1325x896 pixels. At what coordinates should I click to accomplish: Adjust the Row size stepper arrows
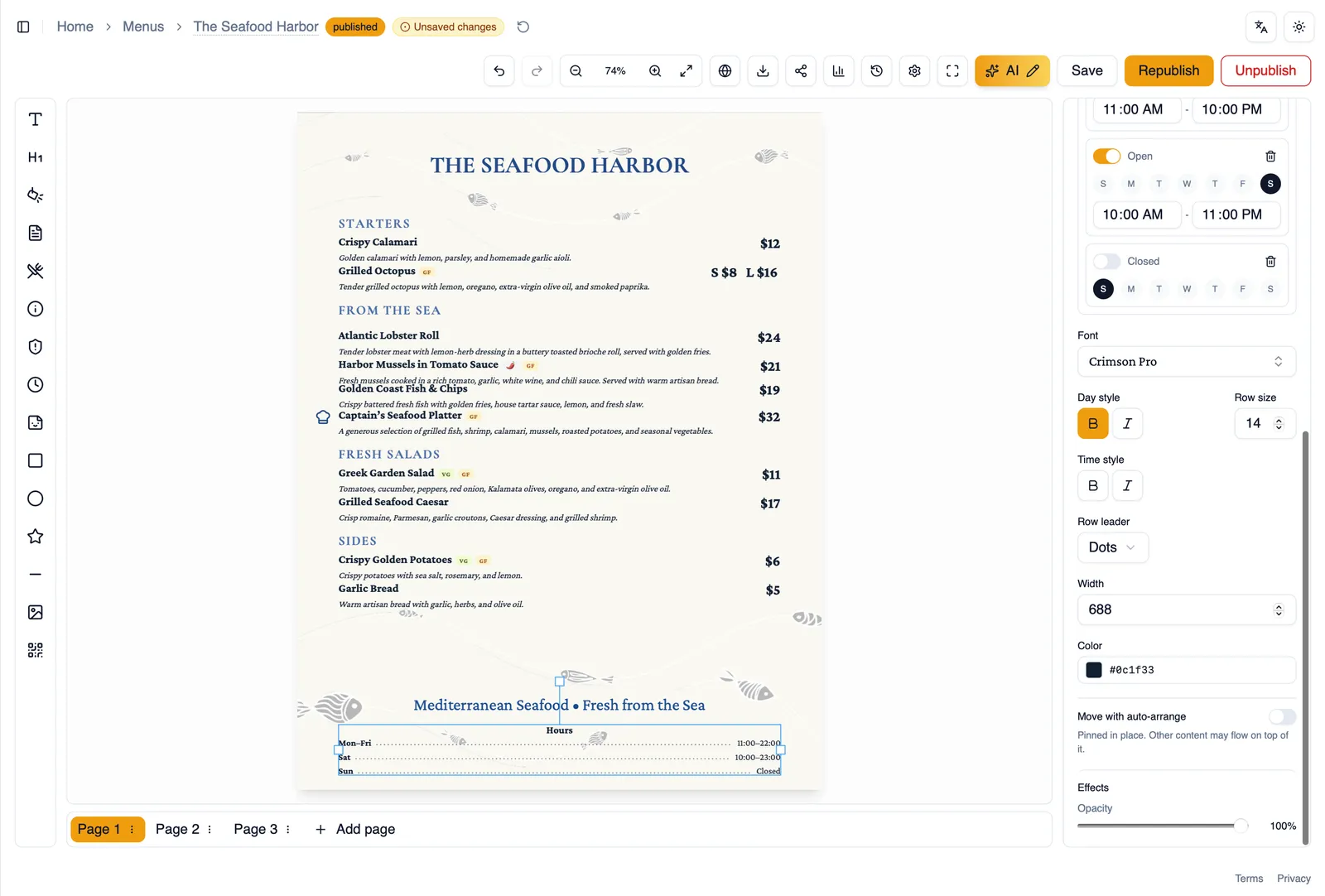(x=1279, y=423)
